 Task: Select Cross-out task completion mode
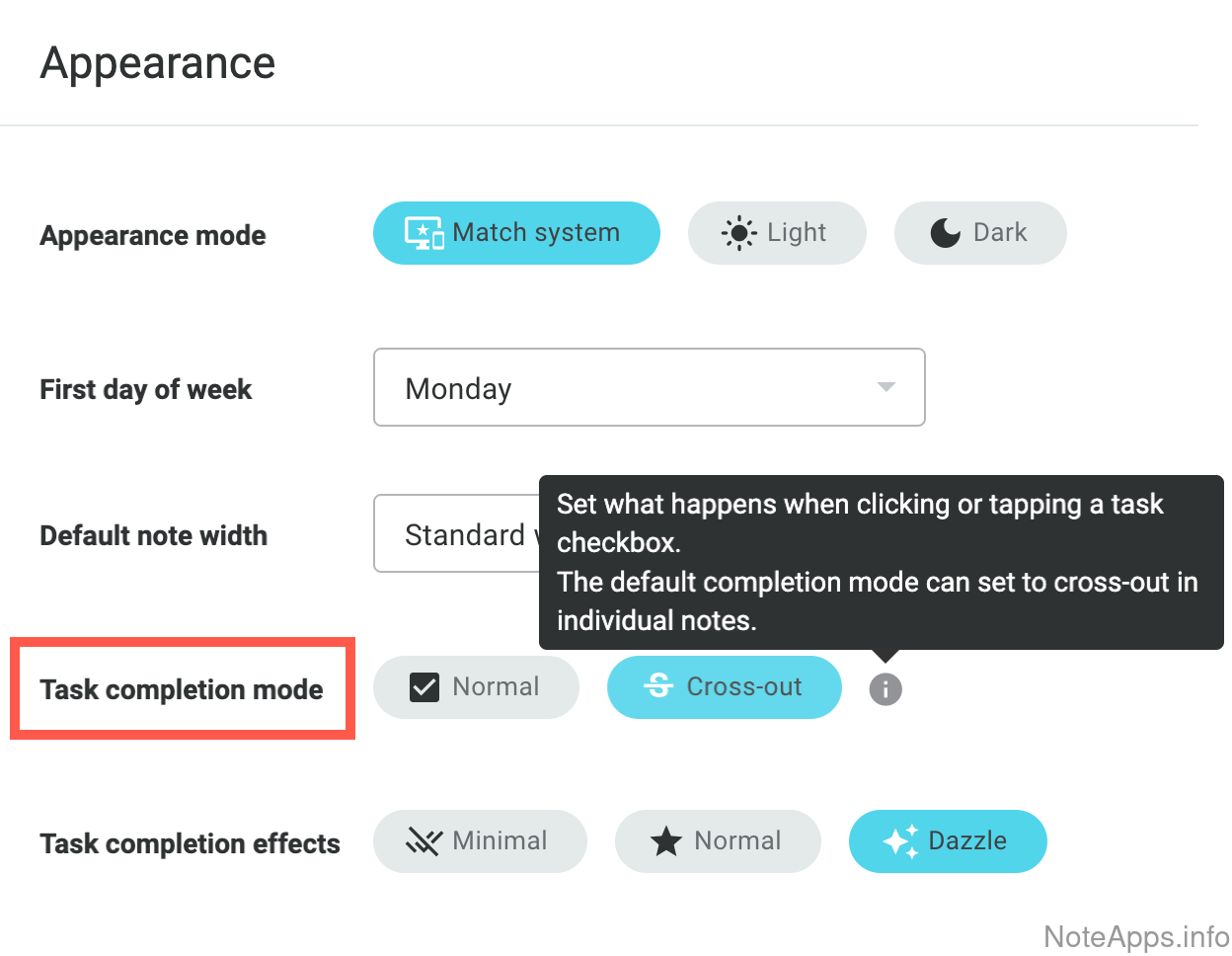click(724, 687)
